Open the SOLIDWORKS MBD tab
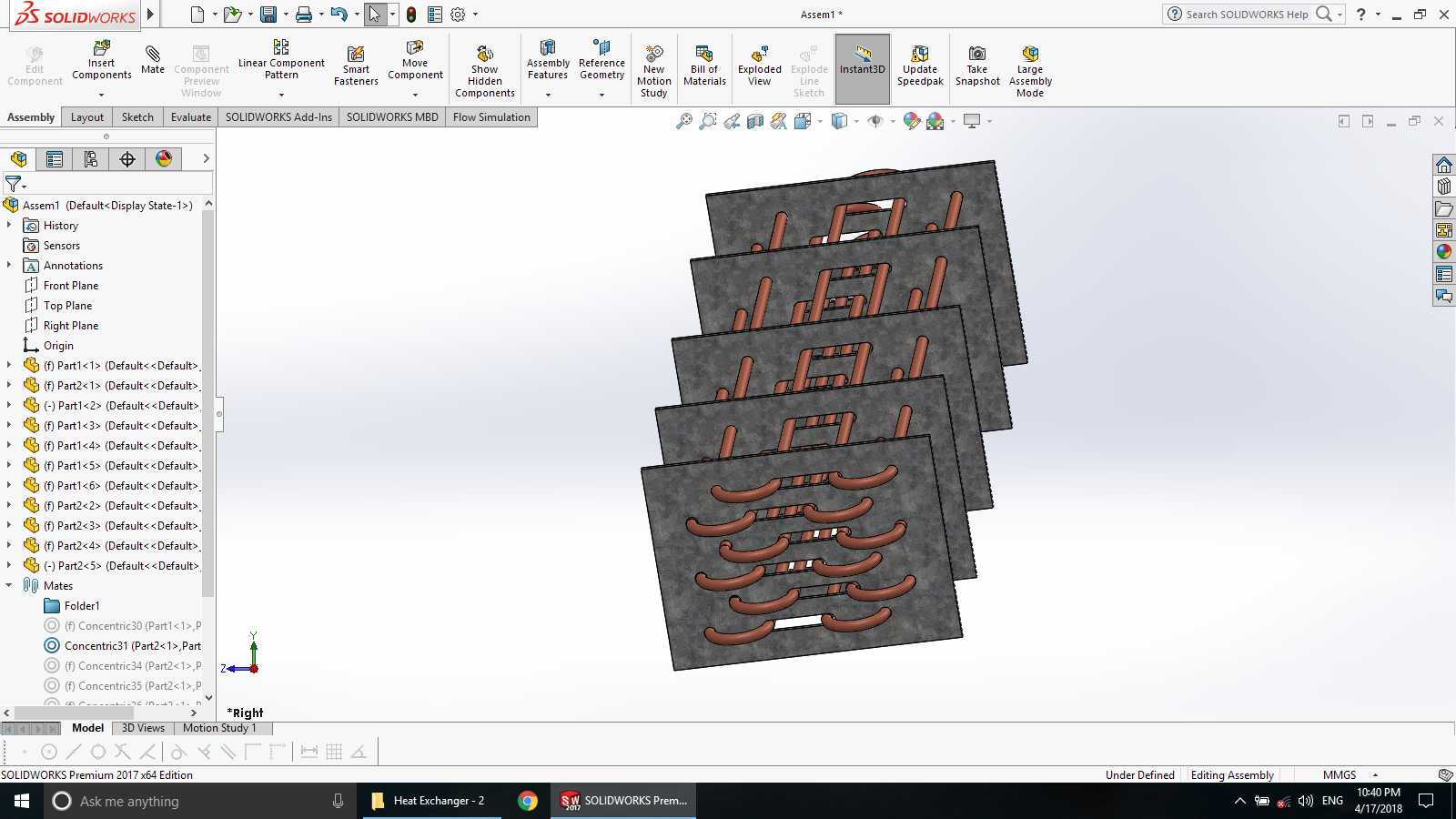Image resolution: width=1456 pixels, height=819 pixels. point(392,117)
